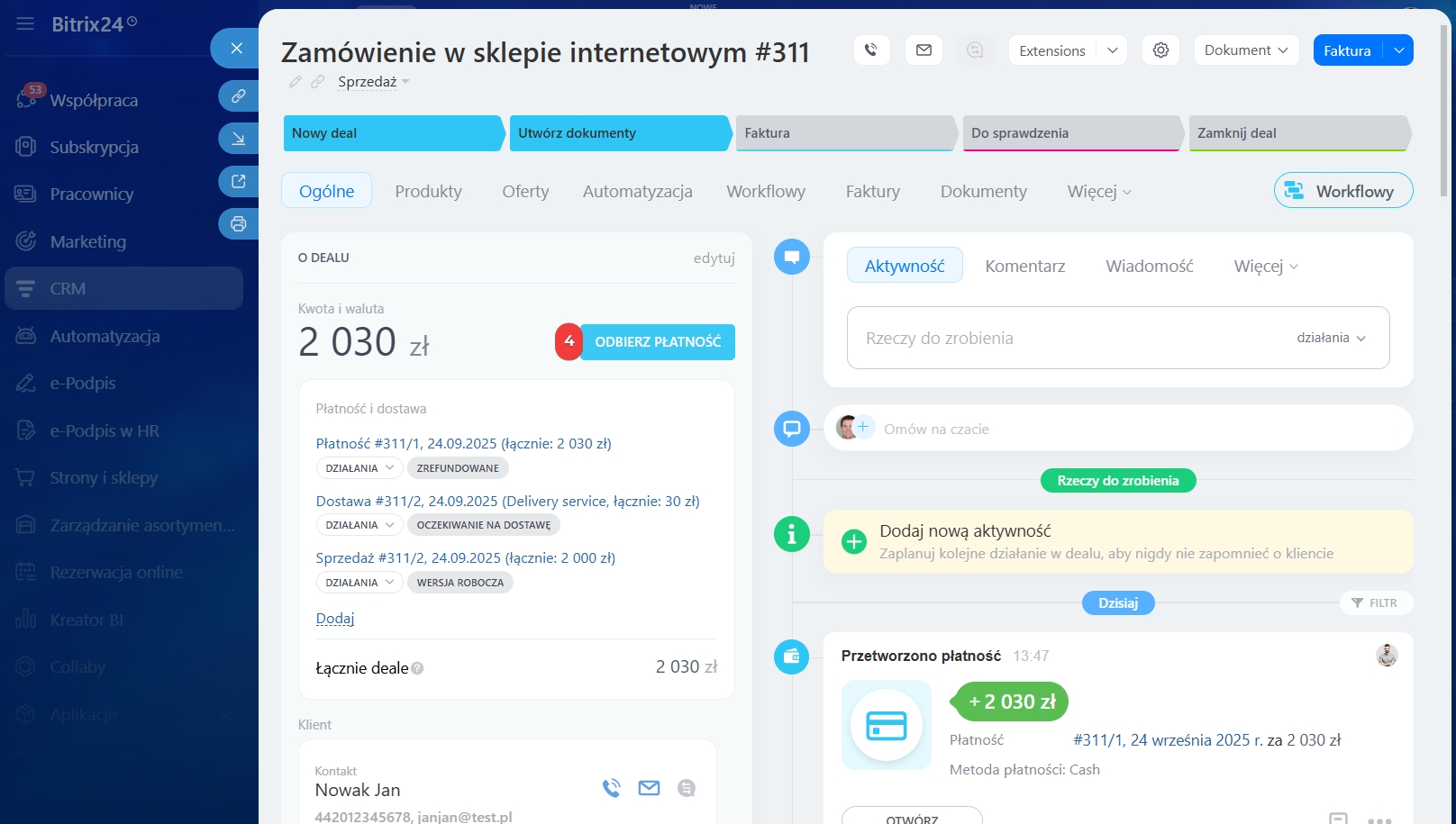Open the działania dropdown in activity box
This screenshot has height=824, width=1456.
[1331, 338]
